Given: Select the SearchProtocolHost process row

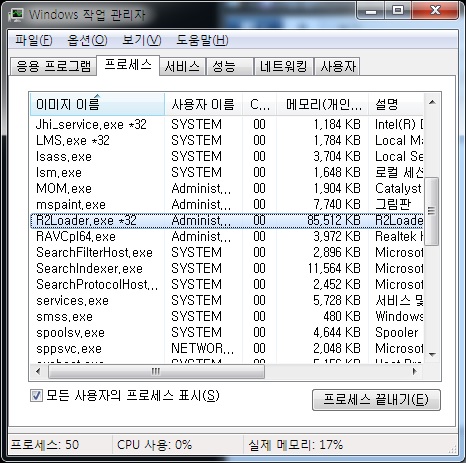Looking at the screenshot, I should (x=227, y=284).
